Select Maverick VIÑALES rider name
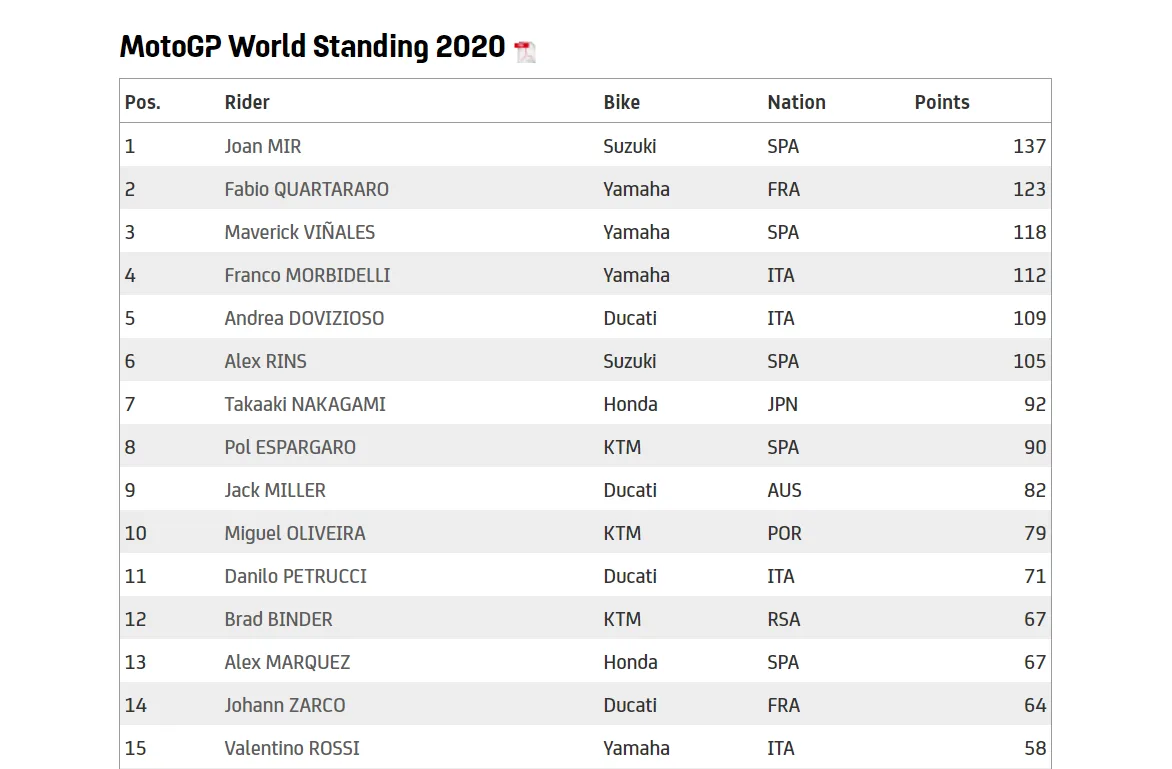 (300, 232)
